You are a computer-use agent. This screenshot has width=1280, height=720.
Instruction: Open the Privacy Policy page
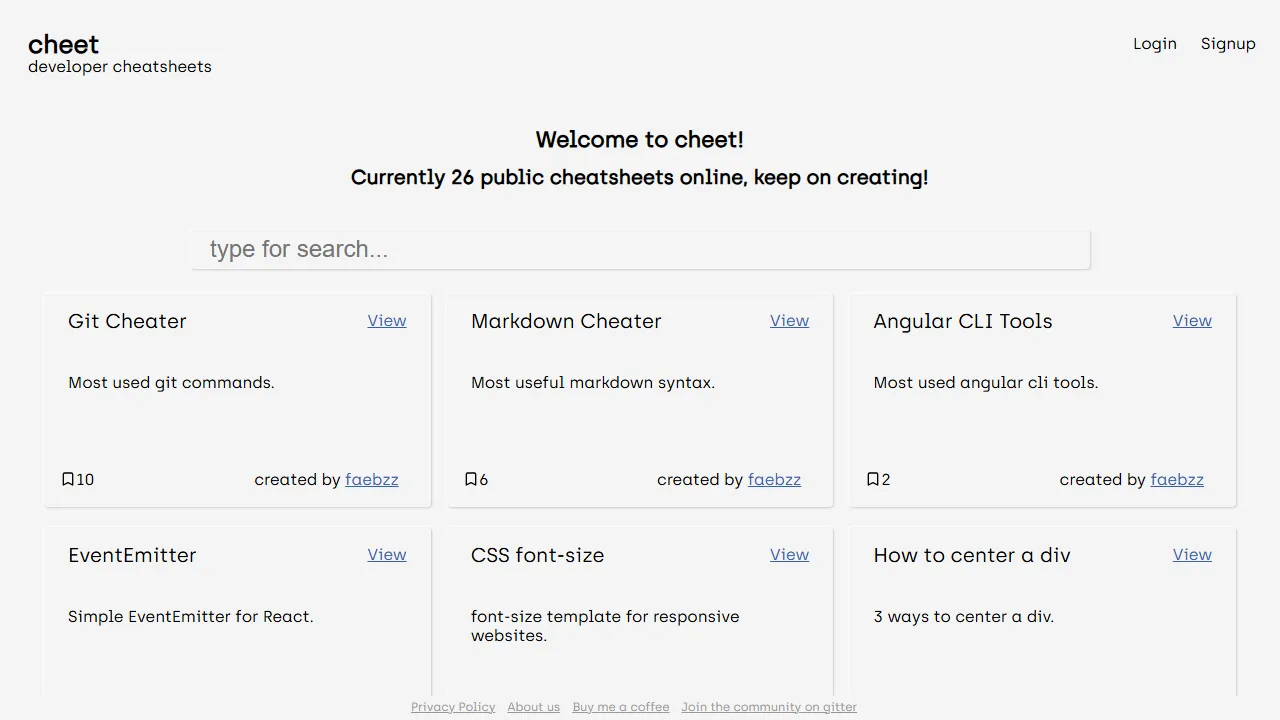453,706
